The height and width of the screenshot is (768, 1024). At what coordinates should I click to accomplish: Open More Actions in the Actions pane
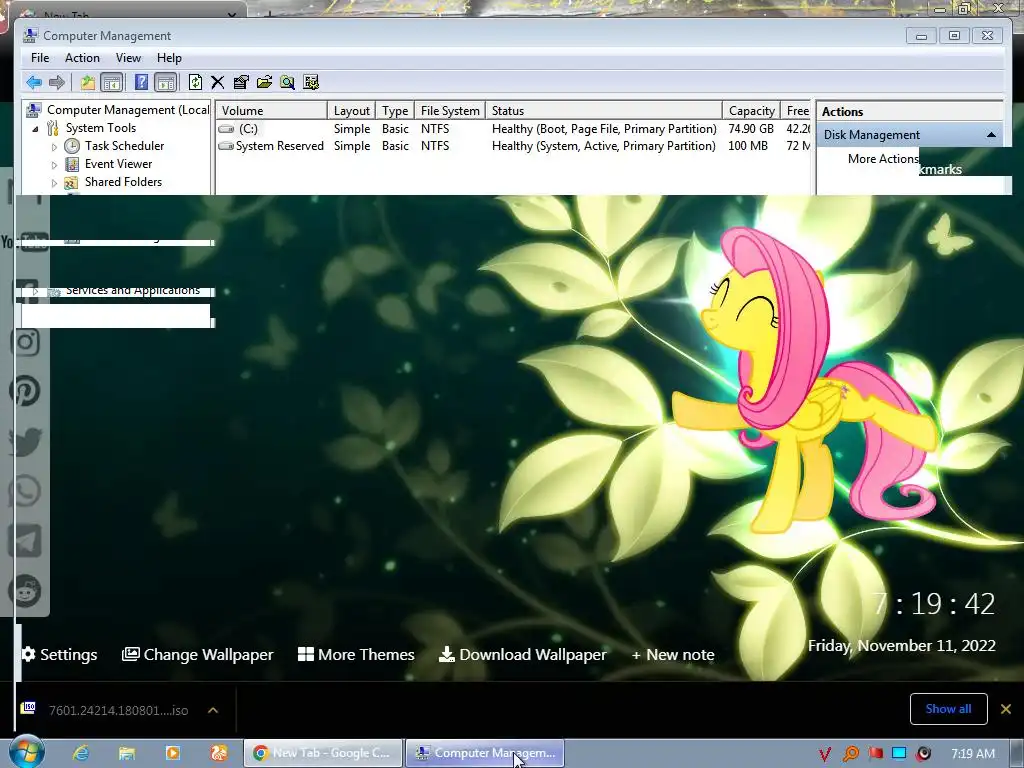(x=883, y=159)
